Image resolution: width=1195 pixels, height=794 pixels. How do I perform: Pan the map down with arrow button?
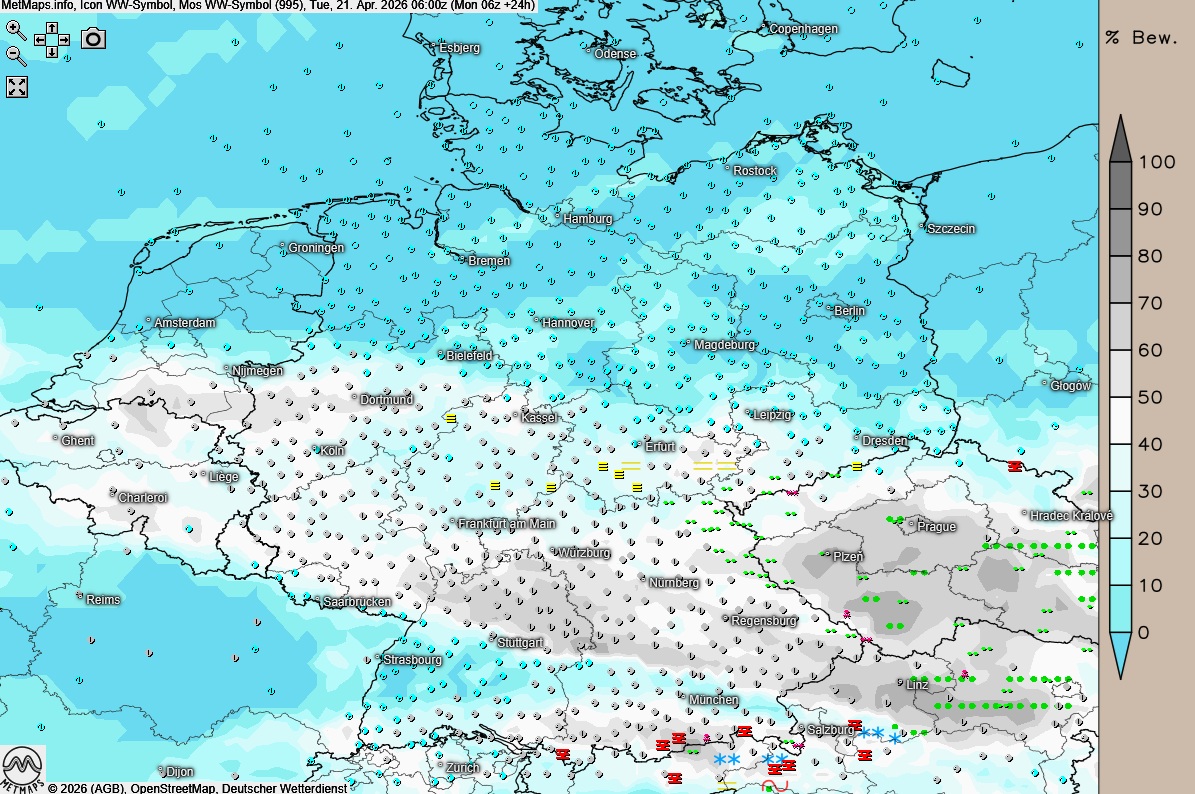pyautogui.click(x=52, y=52)
